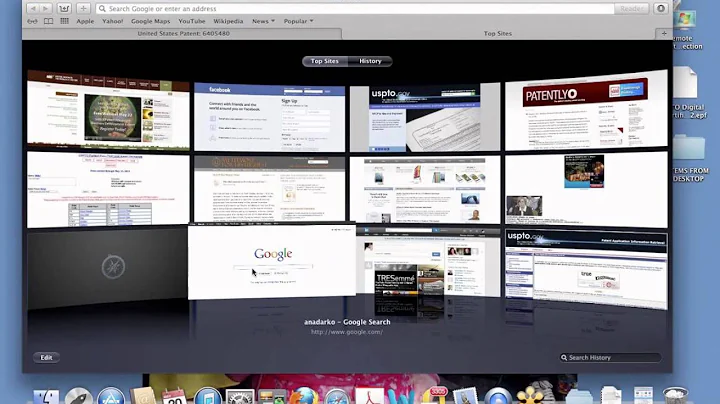This screenshot has width=720, height=404.
Task: Open App Store from the Dock
Action: pyautogui.click(x=111, y=396)
